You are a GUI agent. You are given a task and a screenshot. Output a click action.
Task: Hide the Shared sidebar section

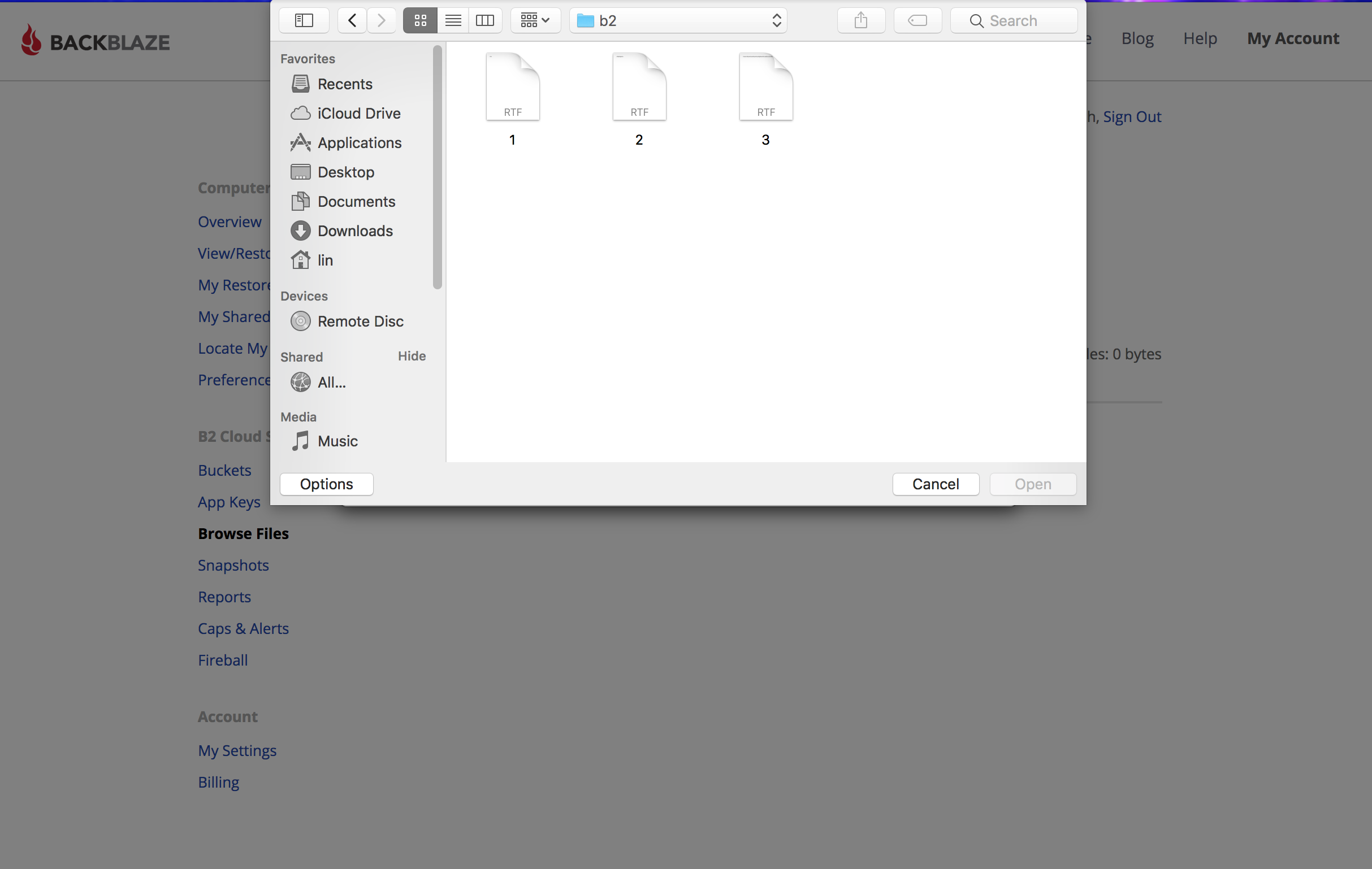[412, 356]
